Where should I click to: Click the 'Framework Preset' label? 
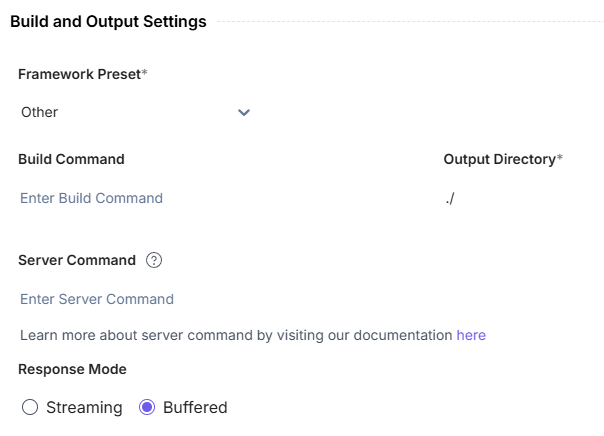pos(82,74)
